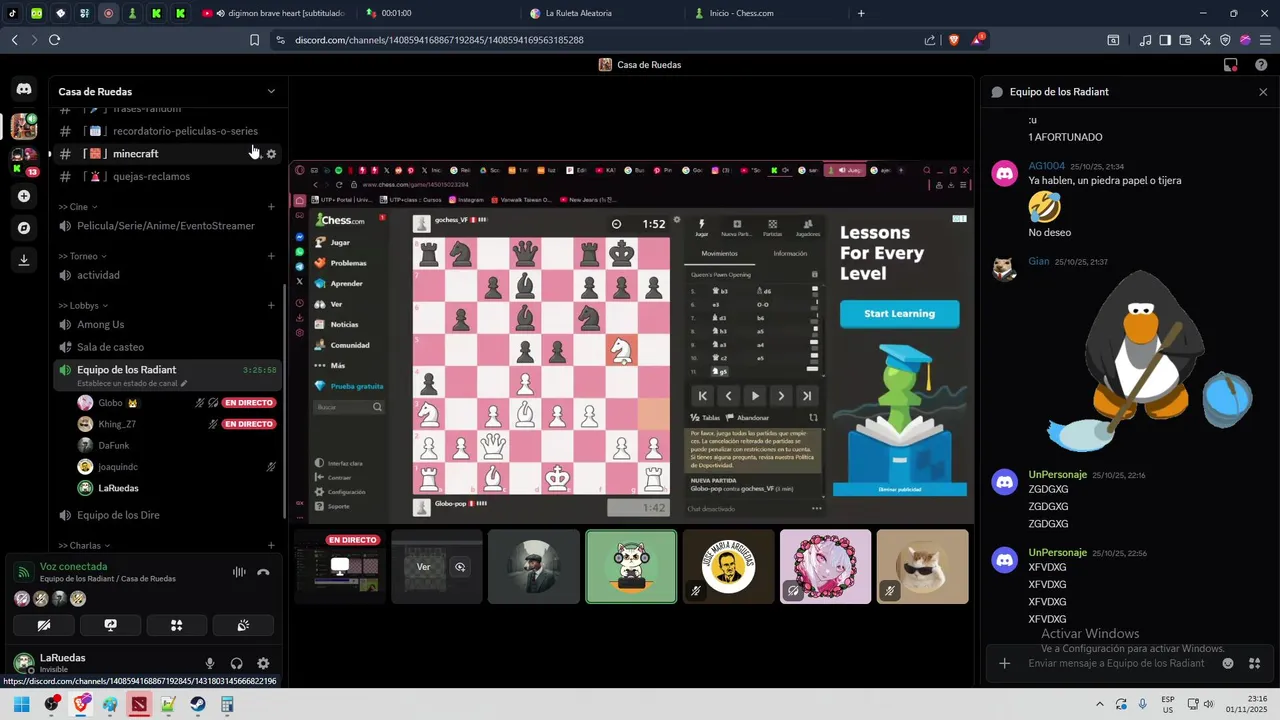Open the recordatorio-peliculas-o-series channel

[x=169, y=131]
